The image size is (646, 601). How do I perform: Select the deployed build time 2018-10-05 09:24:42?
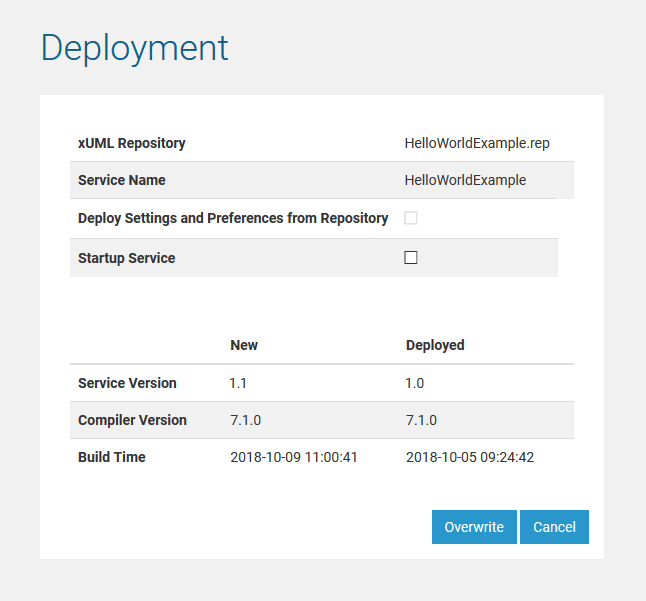(470, 457)
